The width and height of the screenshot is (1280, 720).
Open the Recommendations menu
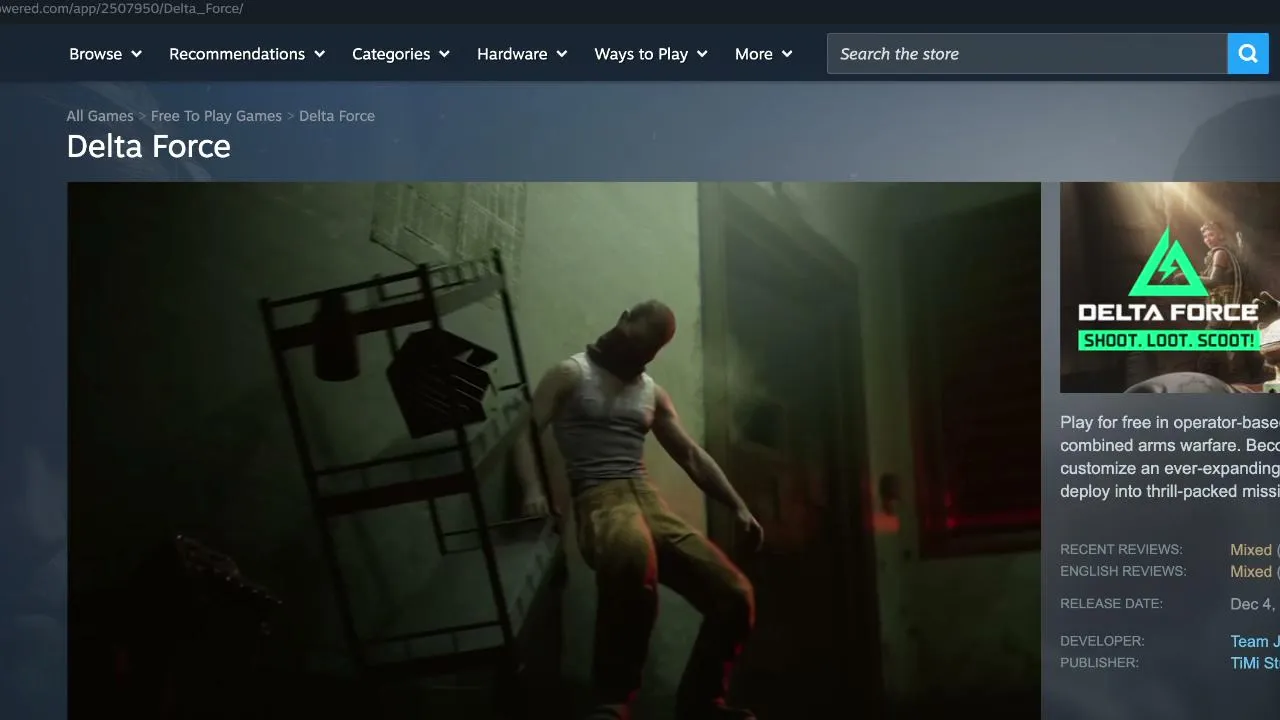pos(247,54)
